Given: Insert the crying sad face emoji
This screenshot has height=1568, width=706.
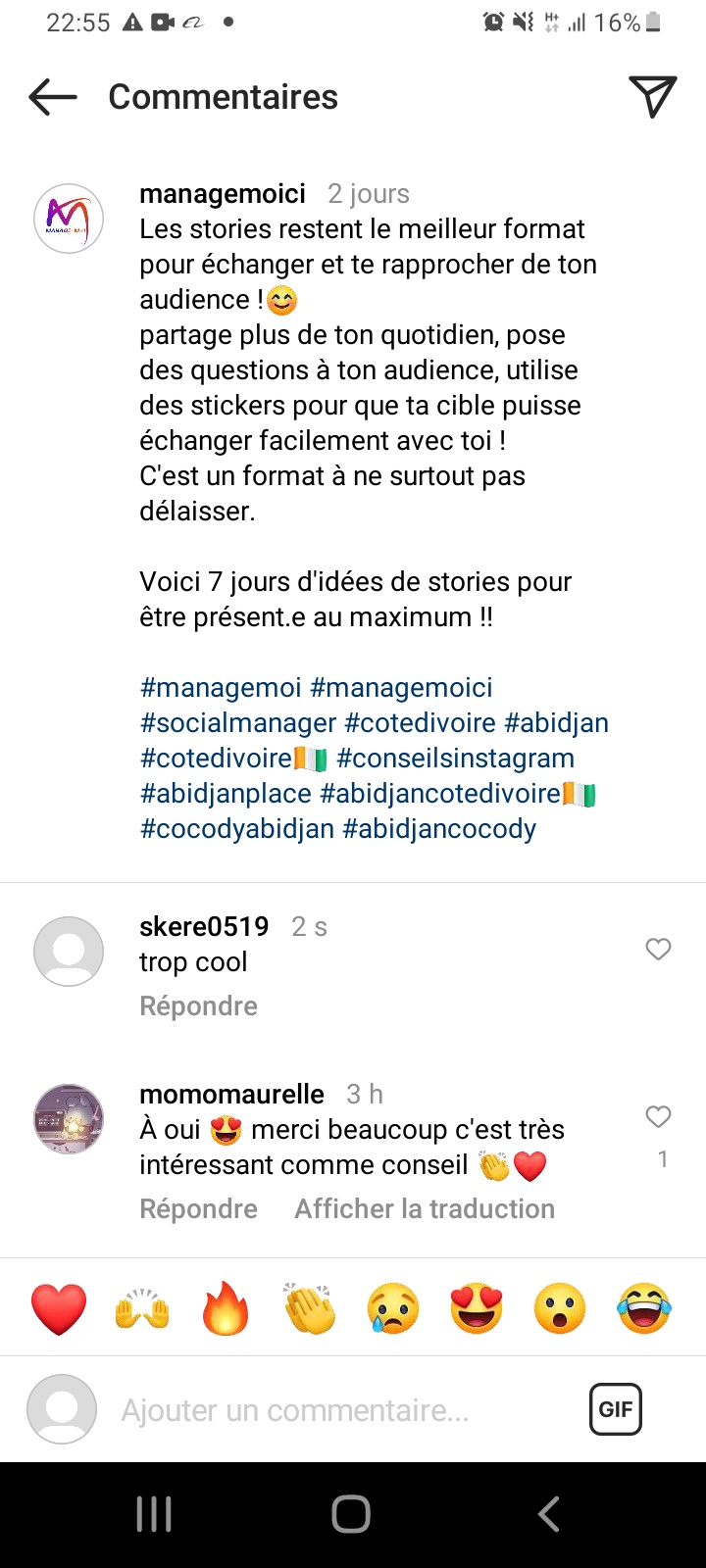Looking at the screenshot, I should click(x=393, y=1308).
